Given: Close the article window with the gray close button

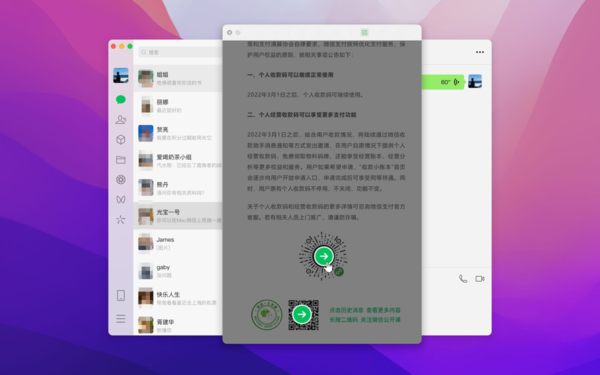Looking at the screenshot, I should coord(230,33).
